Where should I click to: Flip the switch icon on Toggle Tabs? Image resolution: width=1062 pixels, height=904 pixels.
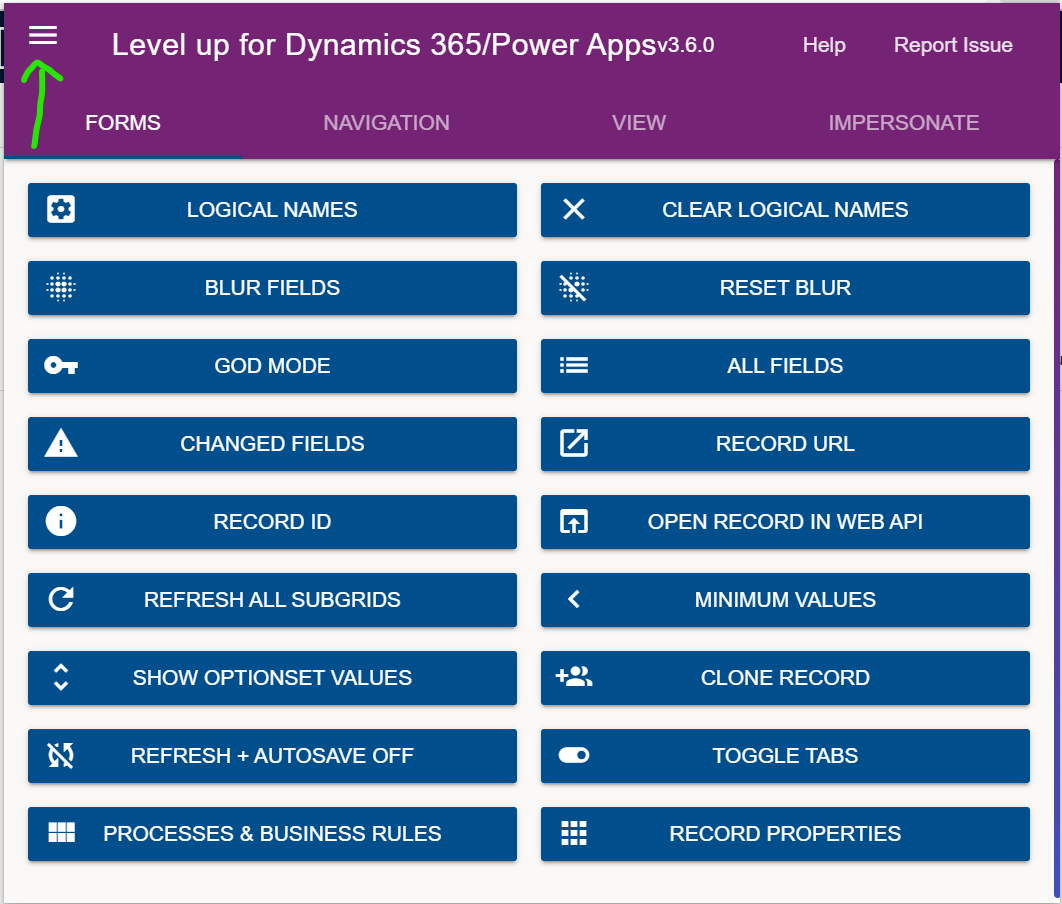(x=573, y=756)
